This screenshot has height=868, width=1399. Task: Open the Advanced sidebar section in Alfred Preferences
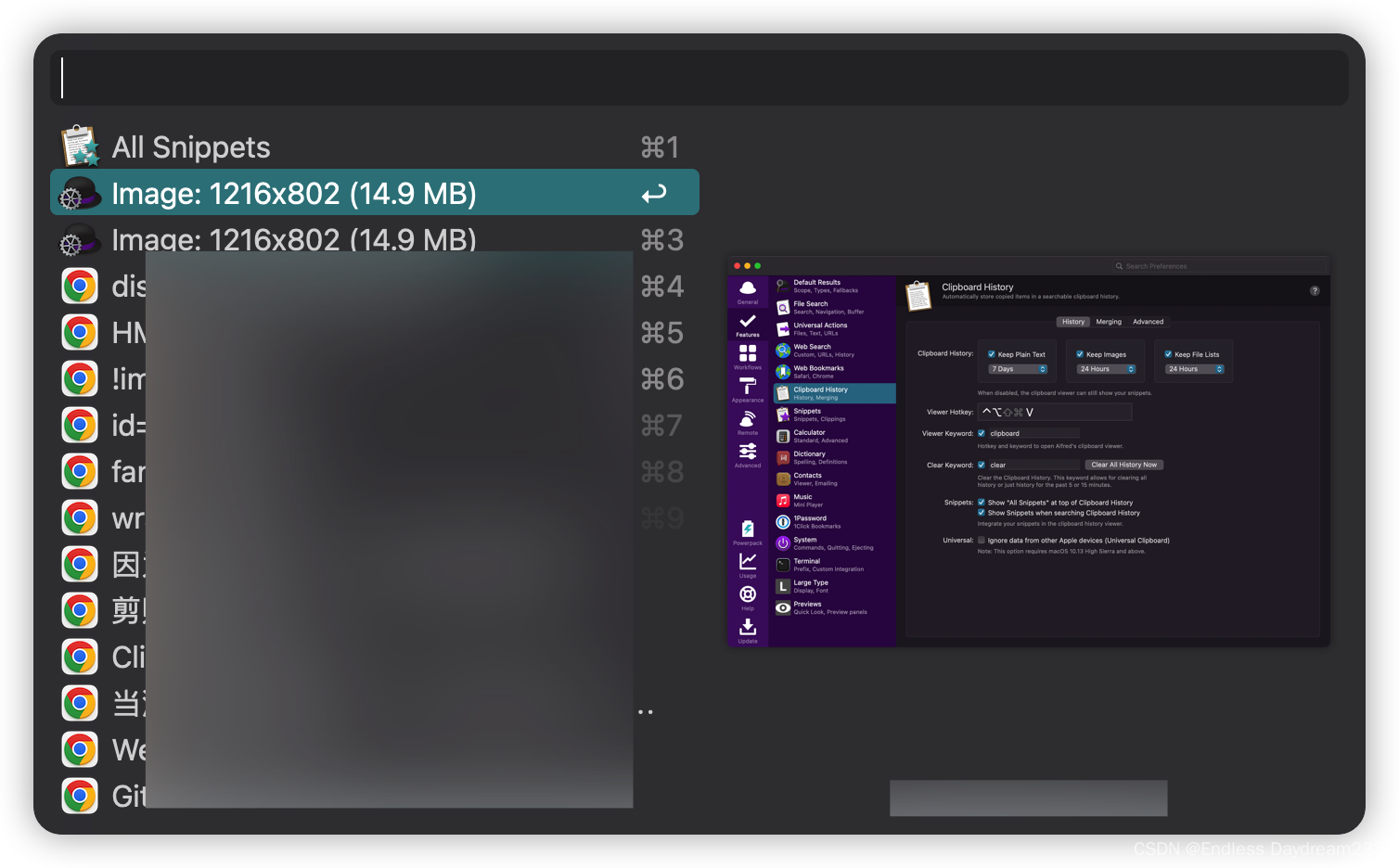(x=748, y=455)
